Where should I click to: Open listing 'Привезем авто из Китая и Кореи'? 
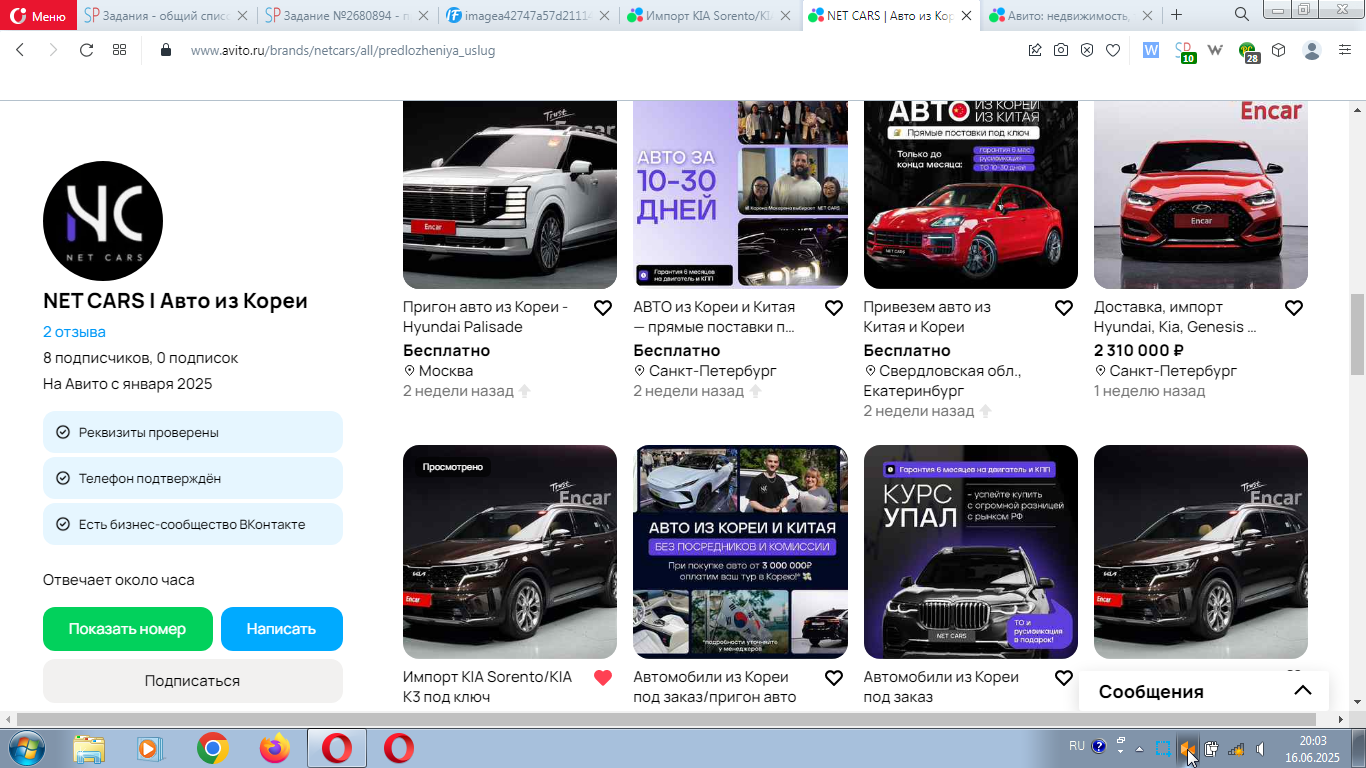pos(927,317)
